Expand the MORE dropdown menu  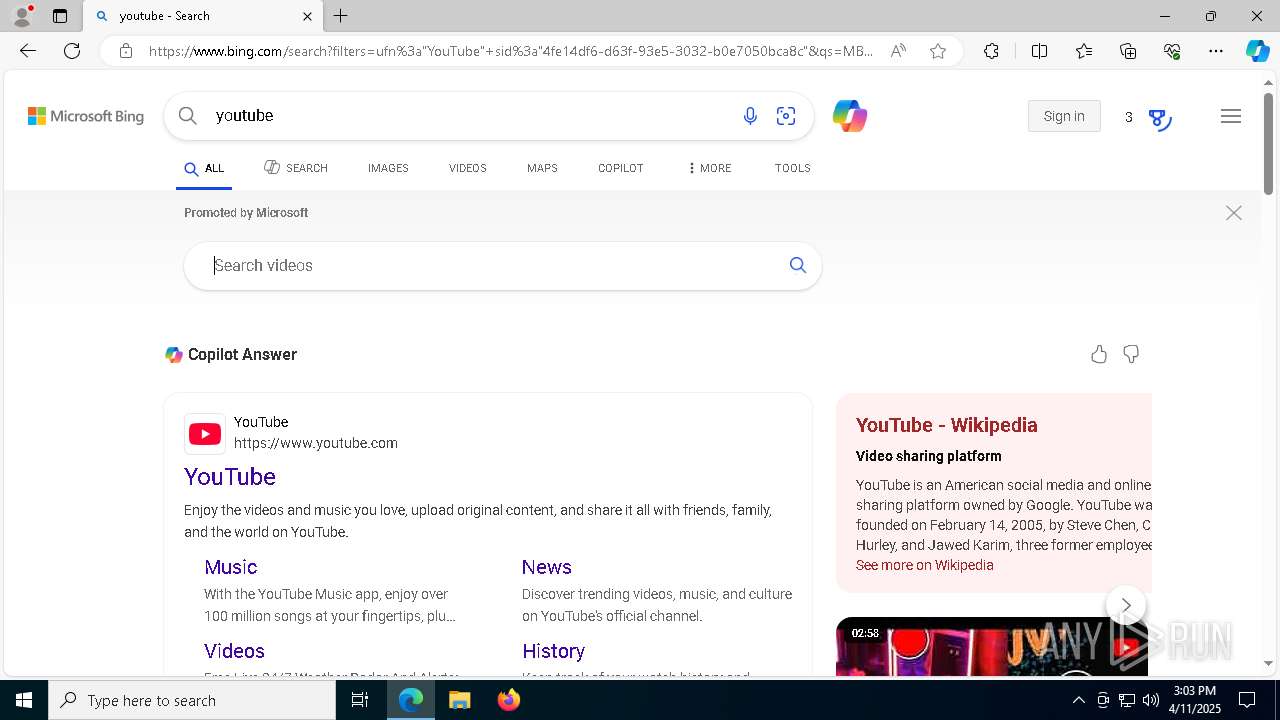[x=709, y=168]
